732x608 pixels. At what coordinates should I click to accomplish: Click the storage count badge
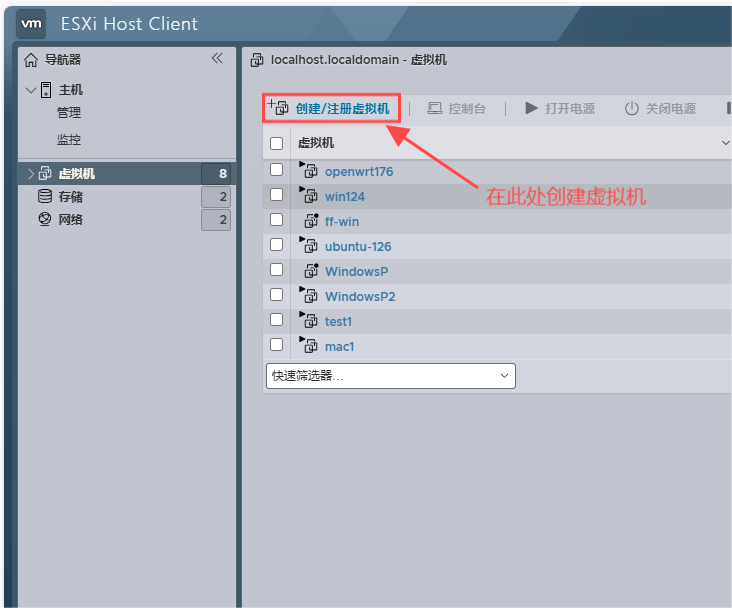[216, 197]
